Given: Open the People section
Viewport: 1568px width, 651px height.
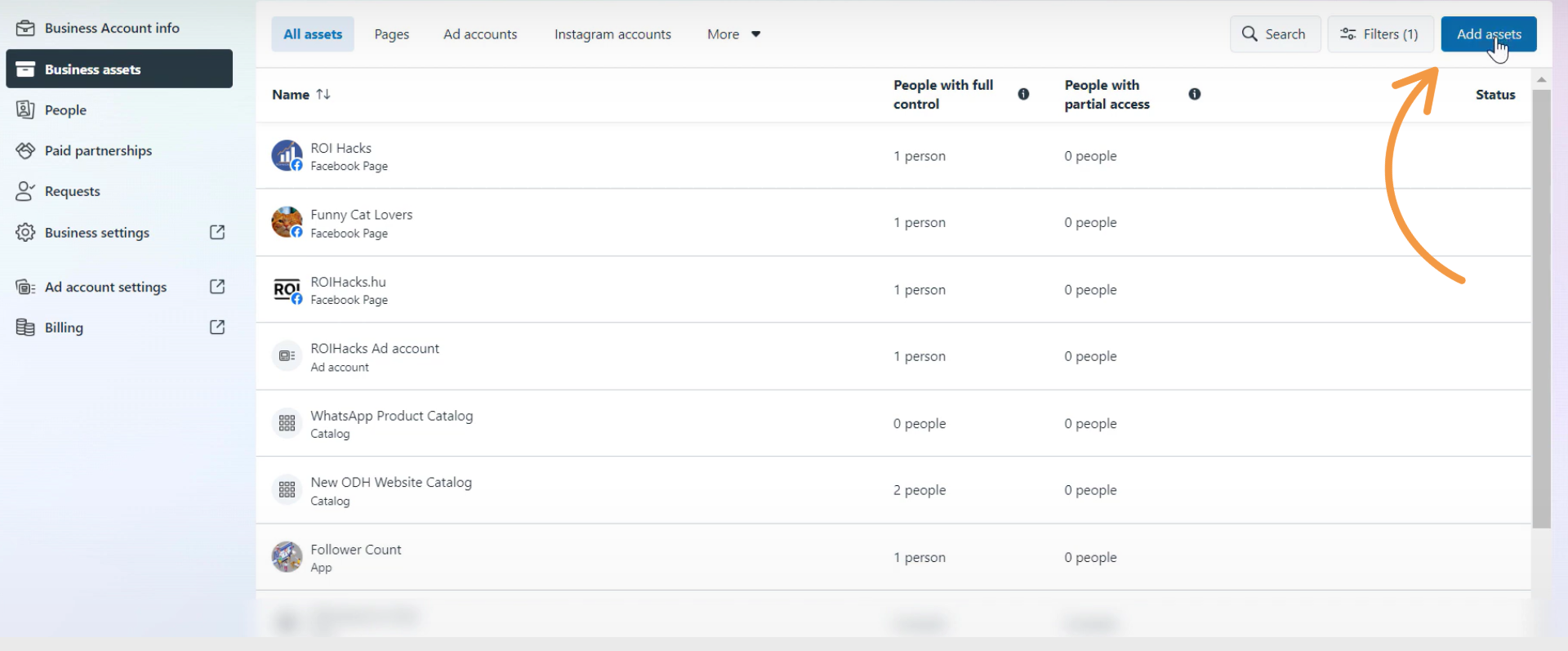Looking at the screenshot, I should point(119,109).
